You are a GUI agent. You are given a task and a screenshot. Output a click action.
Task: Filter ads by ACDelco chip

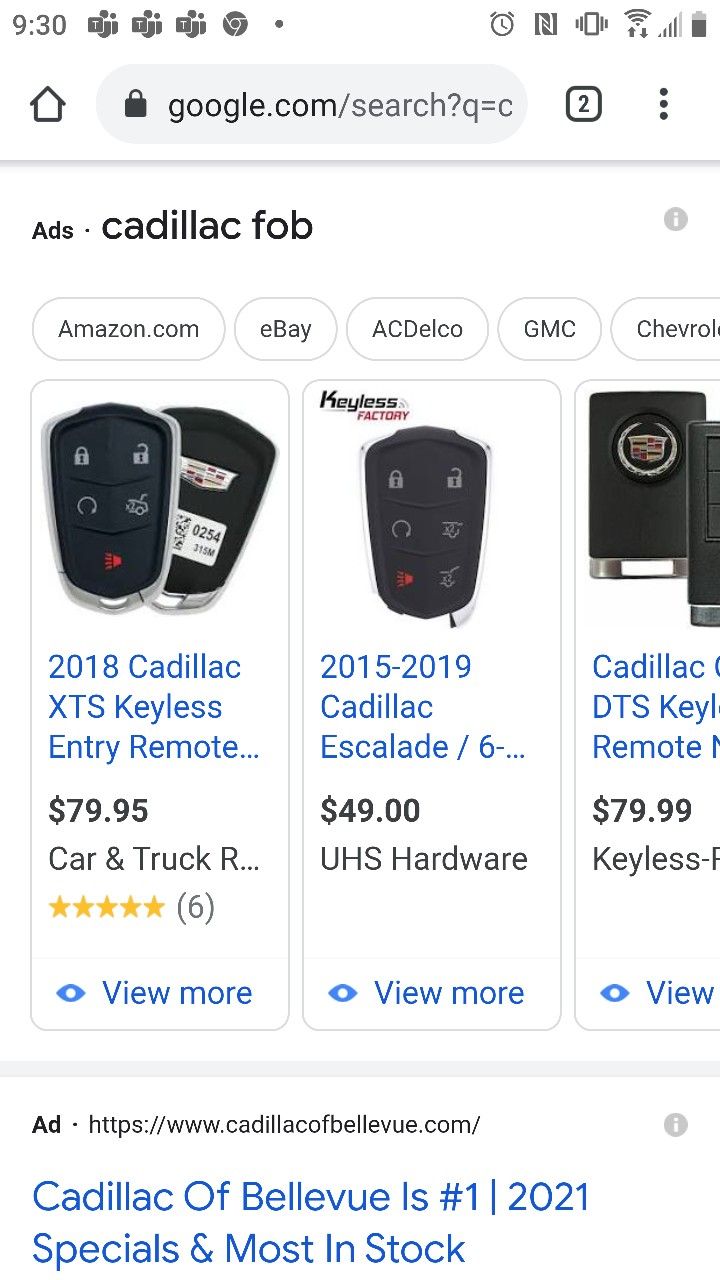pyautogui.click(x=417, y=329)
